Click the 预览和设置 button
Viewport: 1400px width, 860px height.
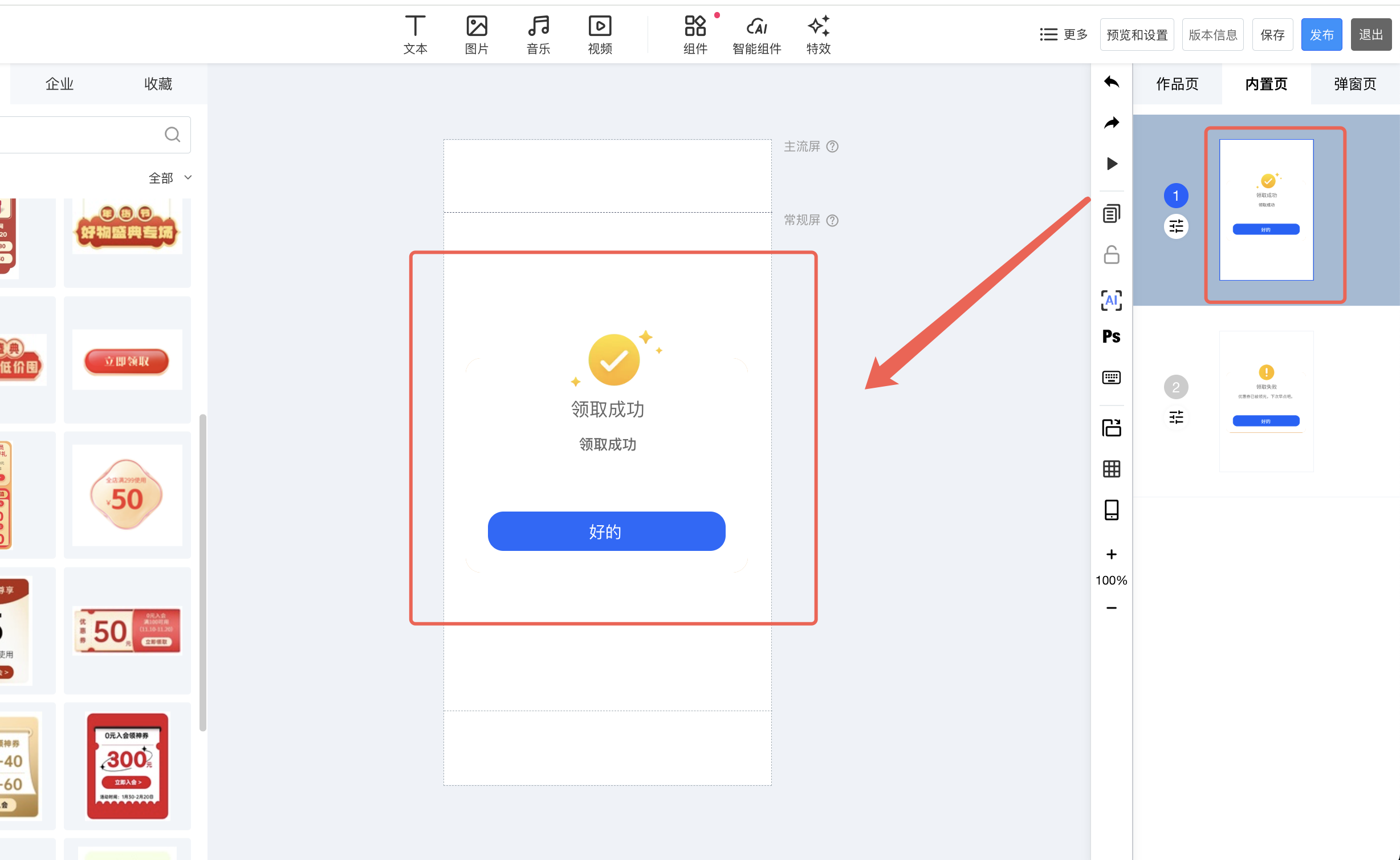[x=1137, y=35]
